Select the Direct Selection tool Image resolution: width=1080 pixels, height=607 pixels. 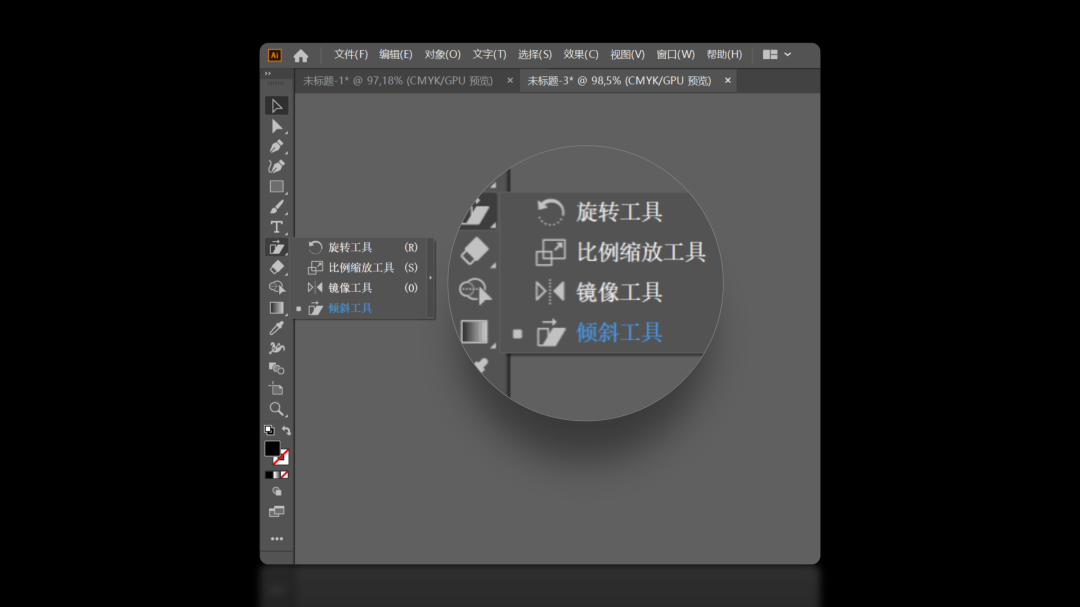click(x=276, y=126)
